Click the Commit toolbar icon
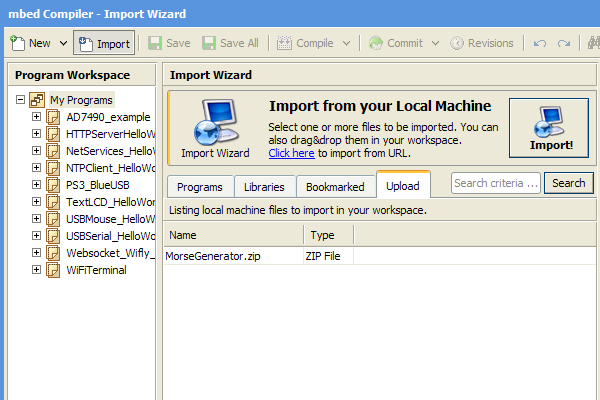 pos(376,44)
